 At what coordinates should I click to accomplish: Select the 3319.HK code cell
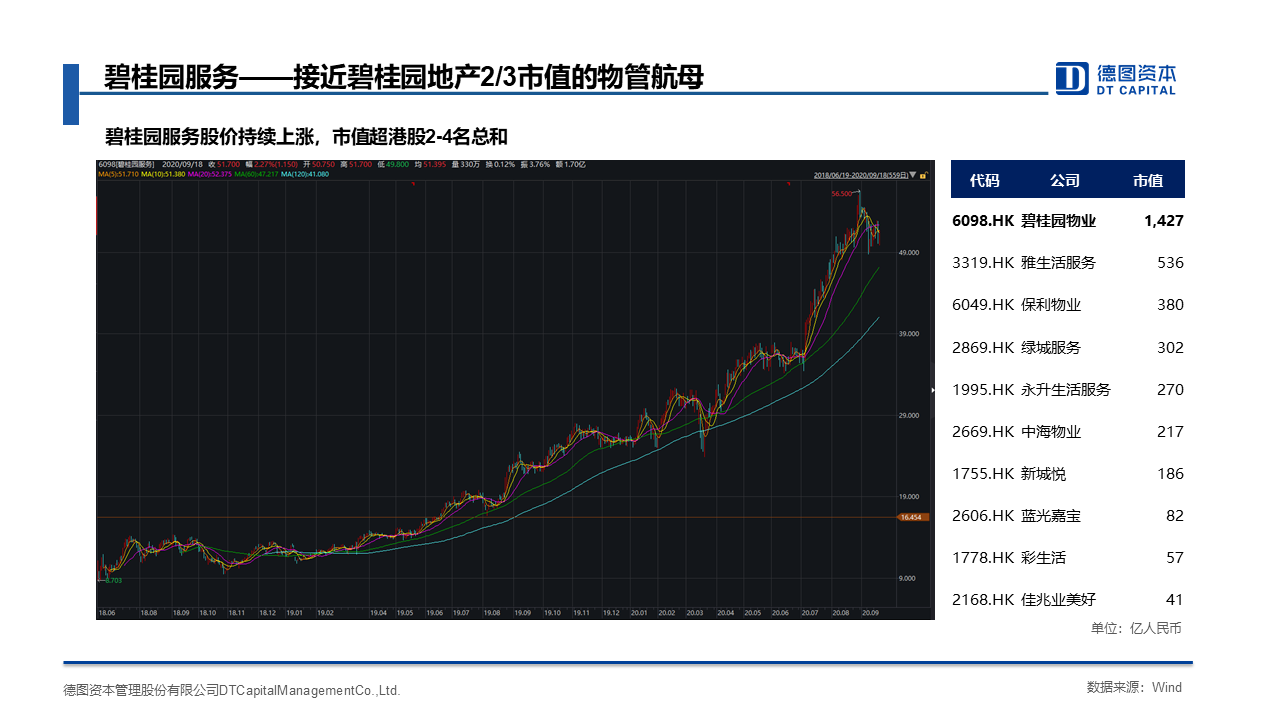983,263
